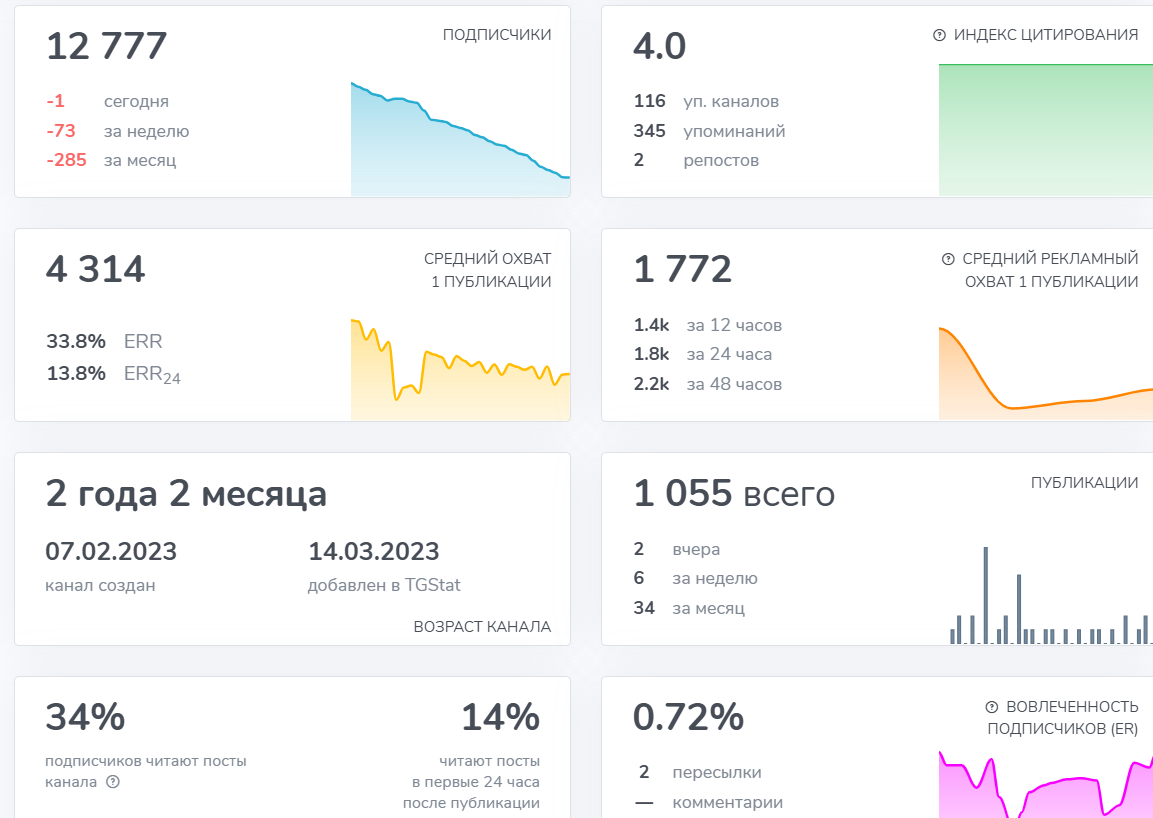Click the '2 года 2 месяца' heading

tap(186, 494)
